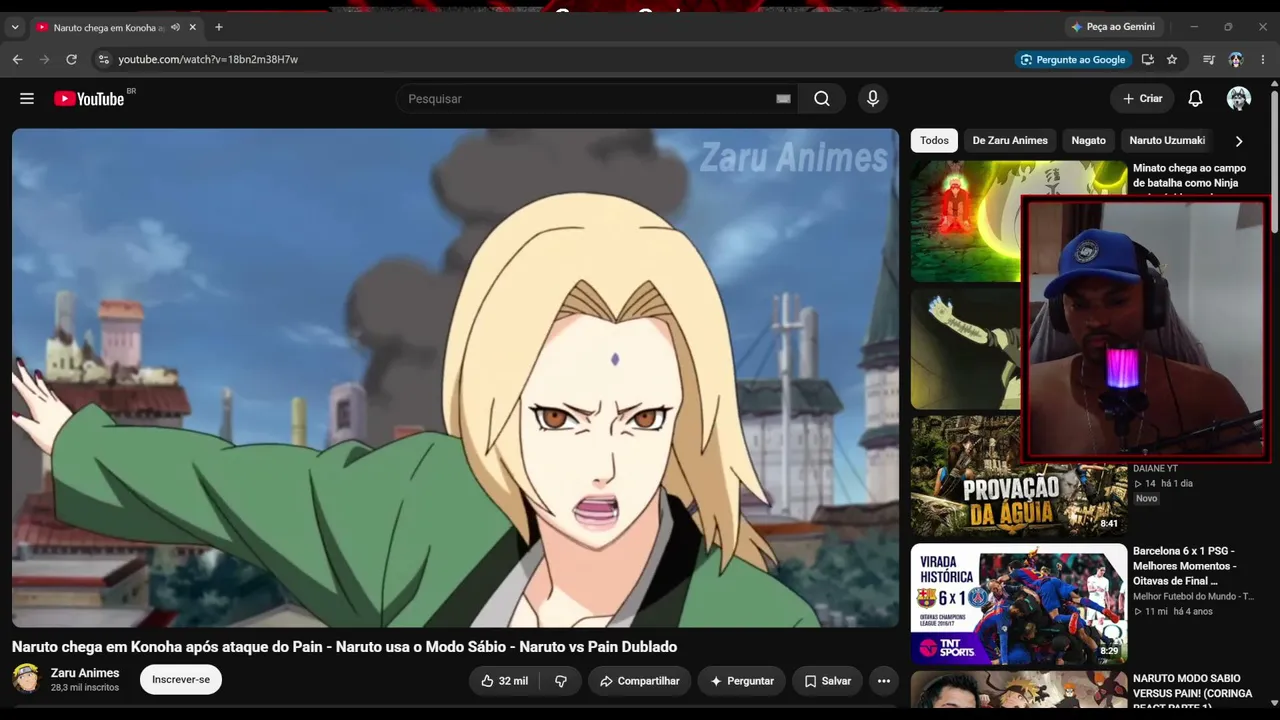Screen dimensions: 1280x720
Task: Click Melhor Futebol do Mundo channel name
Action: pos(1193,597)
